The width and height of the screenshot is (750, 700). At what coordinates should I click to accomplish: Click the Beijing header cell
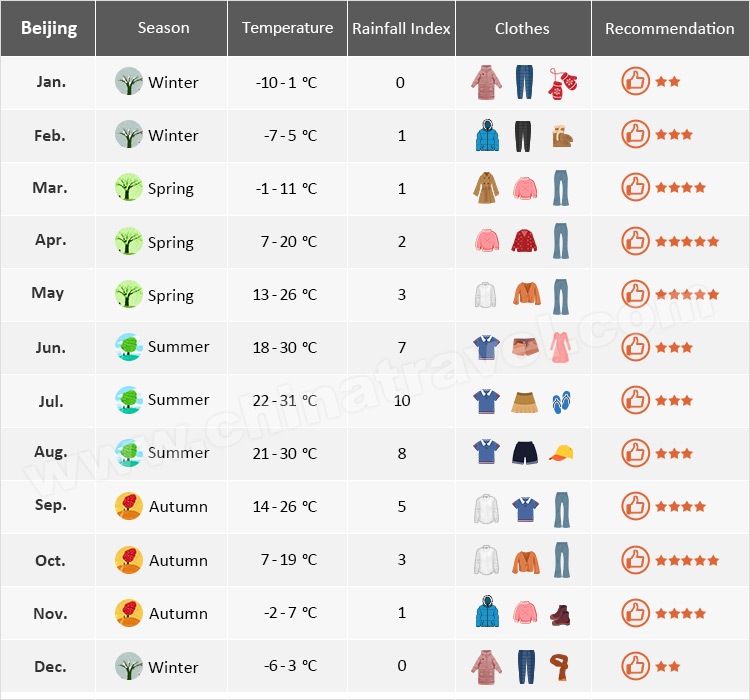coord(48,28)
